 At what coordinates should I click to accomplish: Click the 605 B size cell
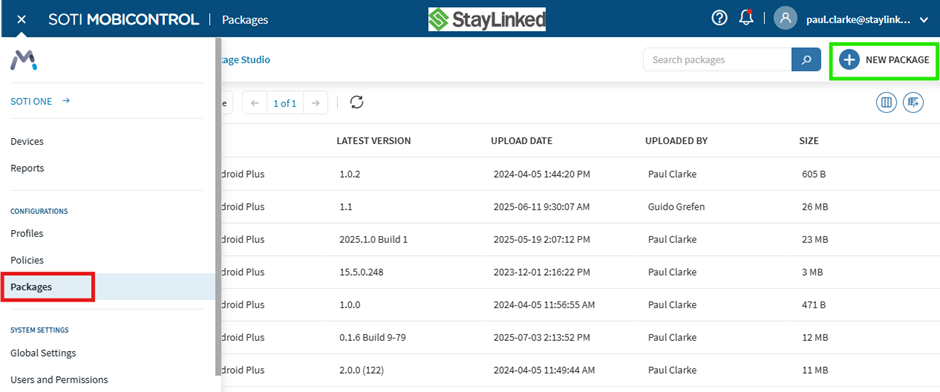(x=814, y=174)
